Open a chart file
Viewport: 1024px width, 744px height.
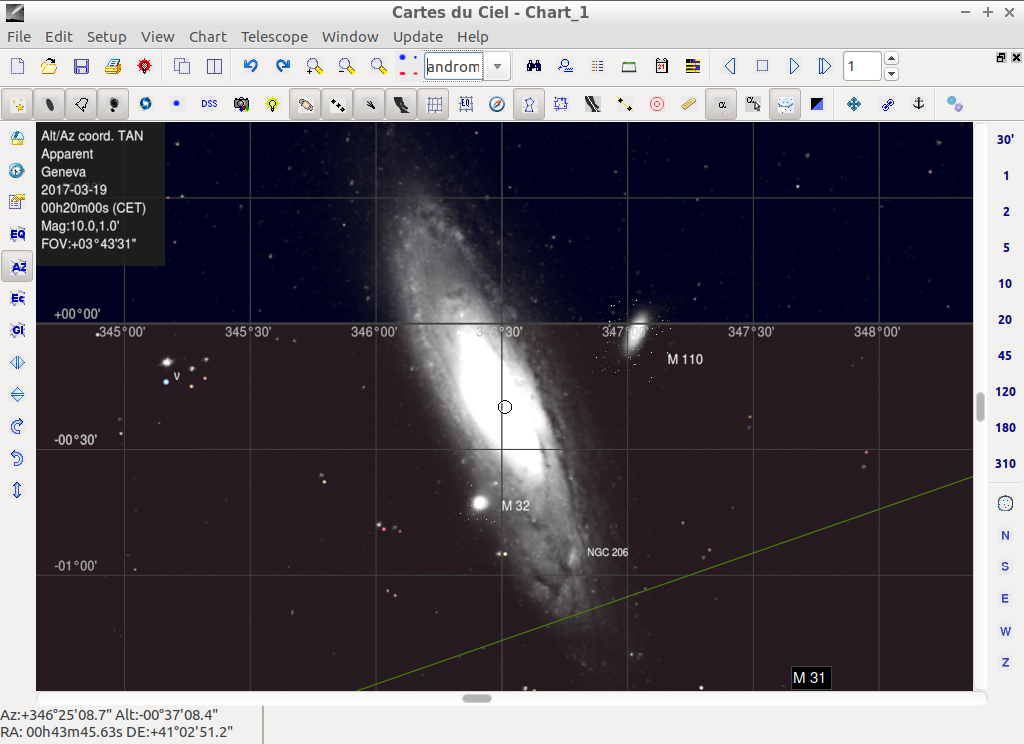[x=49, y=66]
